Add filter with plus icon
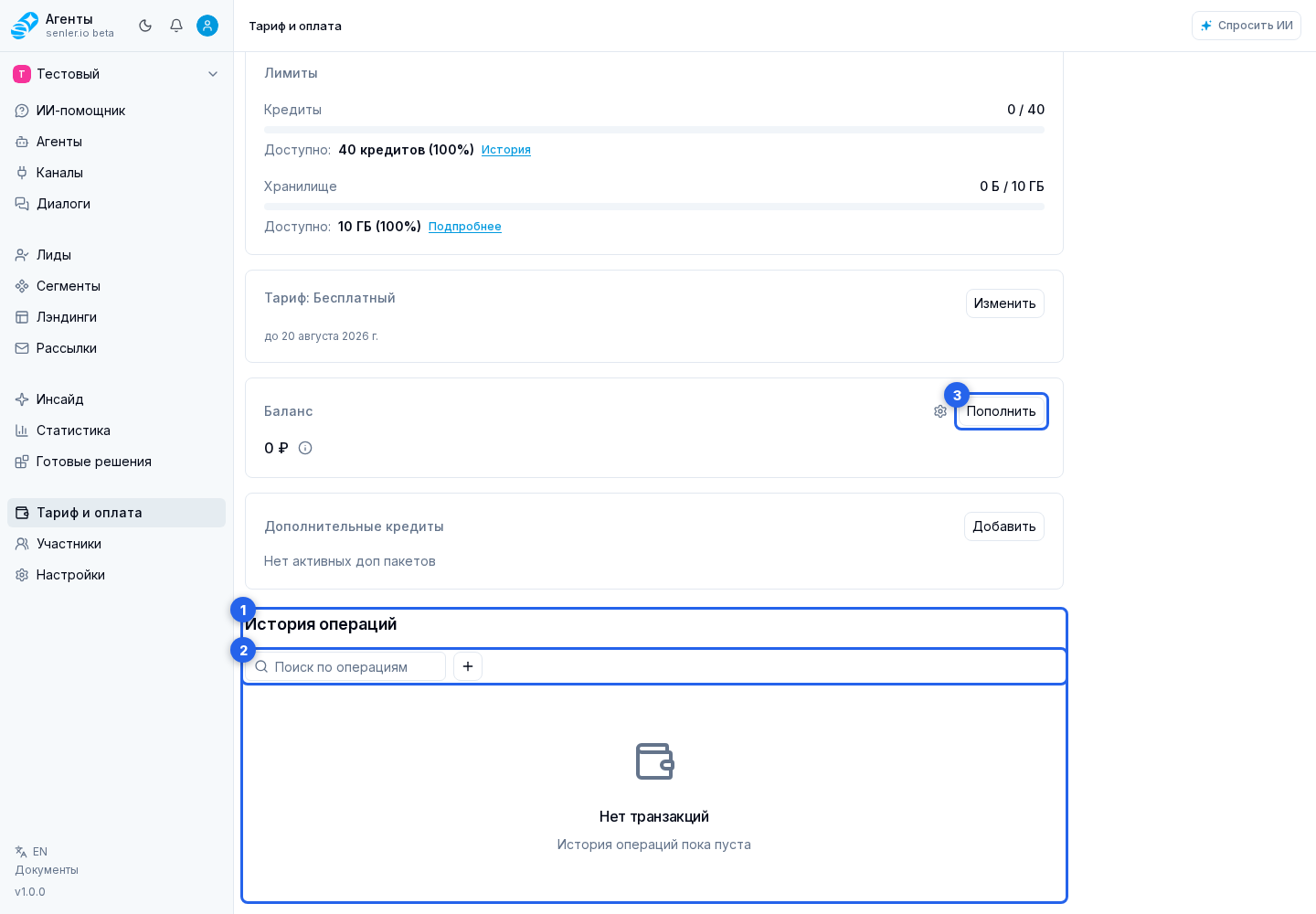The height and width of the screenshot is (914, 1316). tap(468, 666)
